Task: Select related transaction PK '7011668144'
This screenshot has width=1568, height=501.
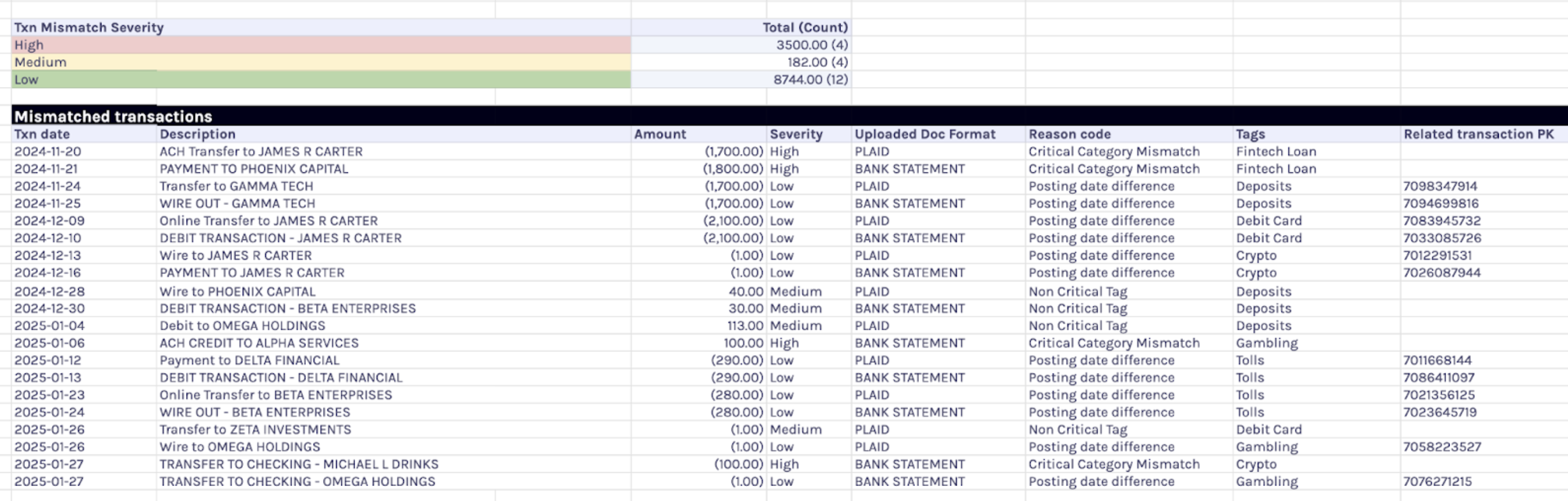Action: tap(1484, 360)
